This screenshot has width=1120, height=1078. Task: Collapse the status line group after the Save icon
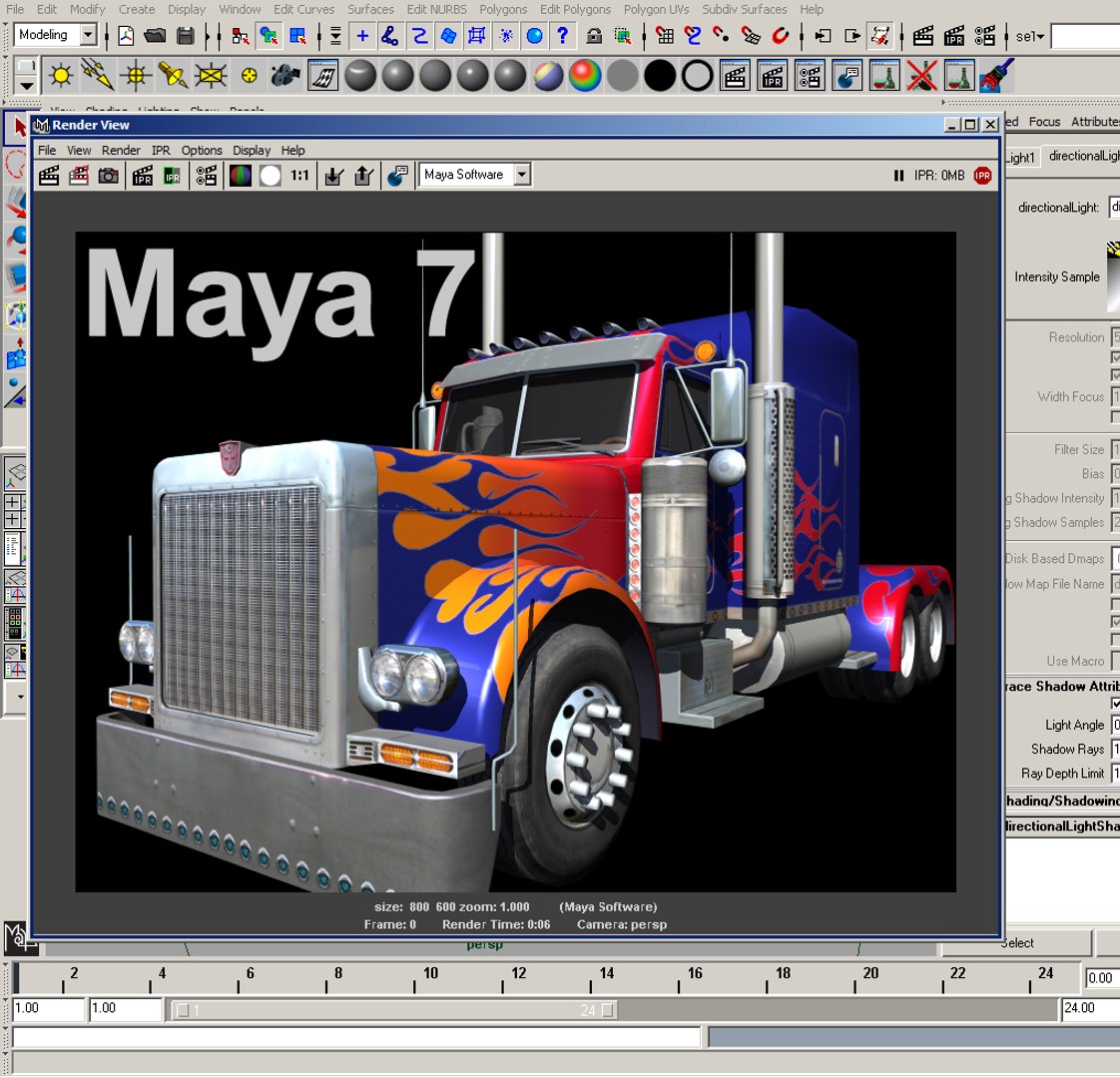click(x=209, y=36)
